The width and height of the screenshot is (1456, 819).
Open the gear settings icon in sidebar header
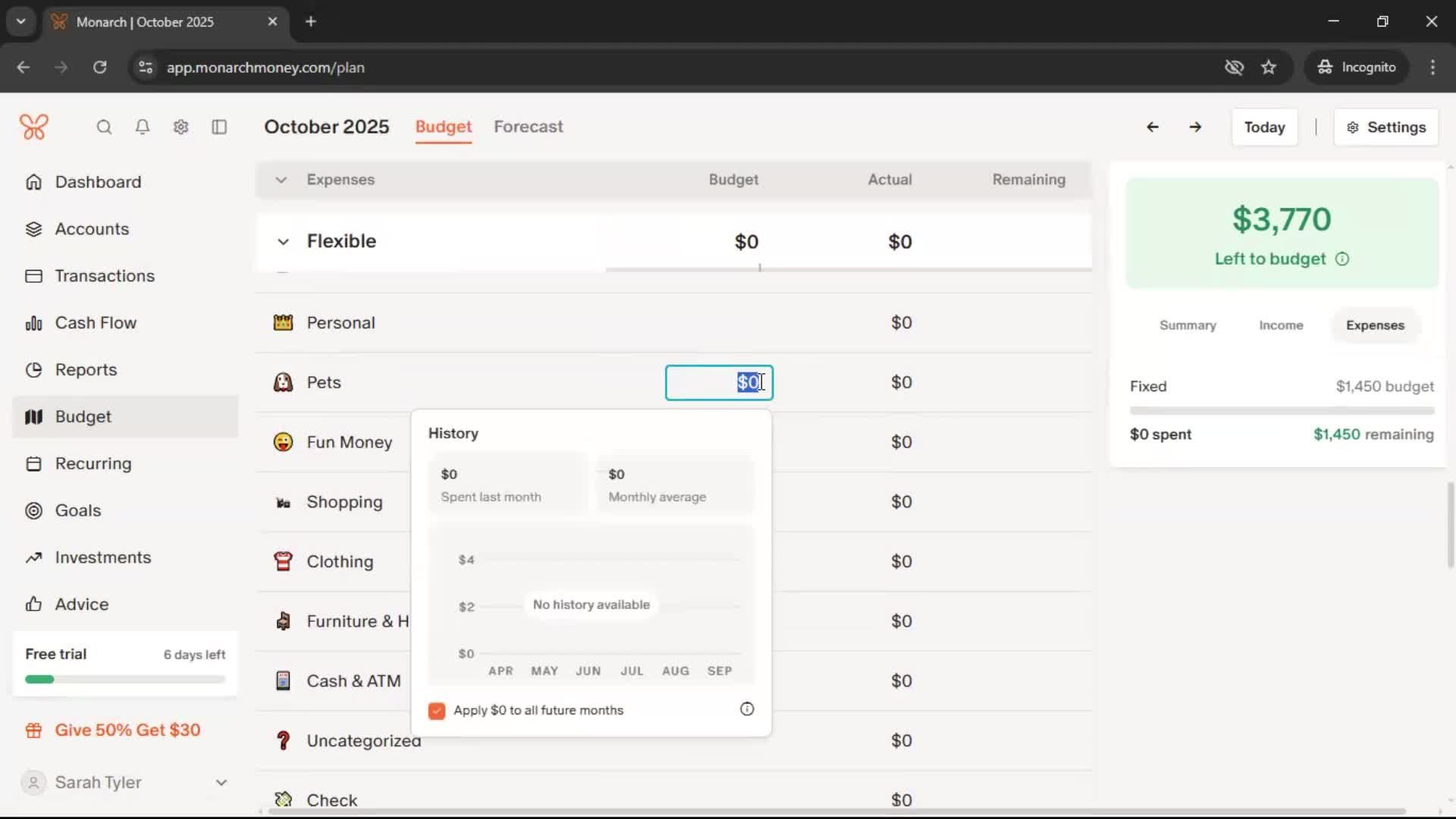pyautogui.click(x=180, y=127)
